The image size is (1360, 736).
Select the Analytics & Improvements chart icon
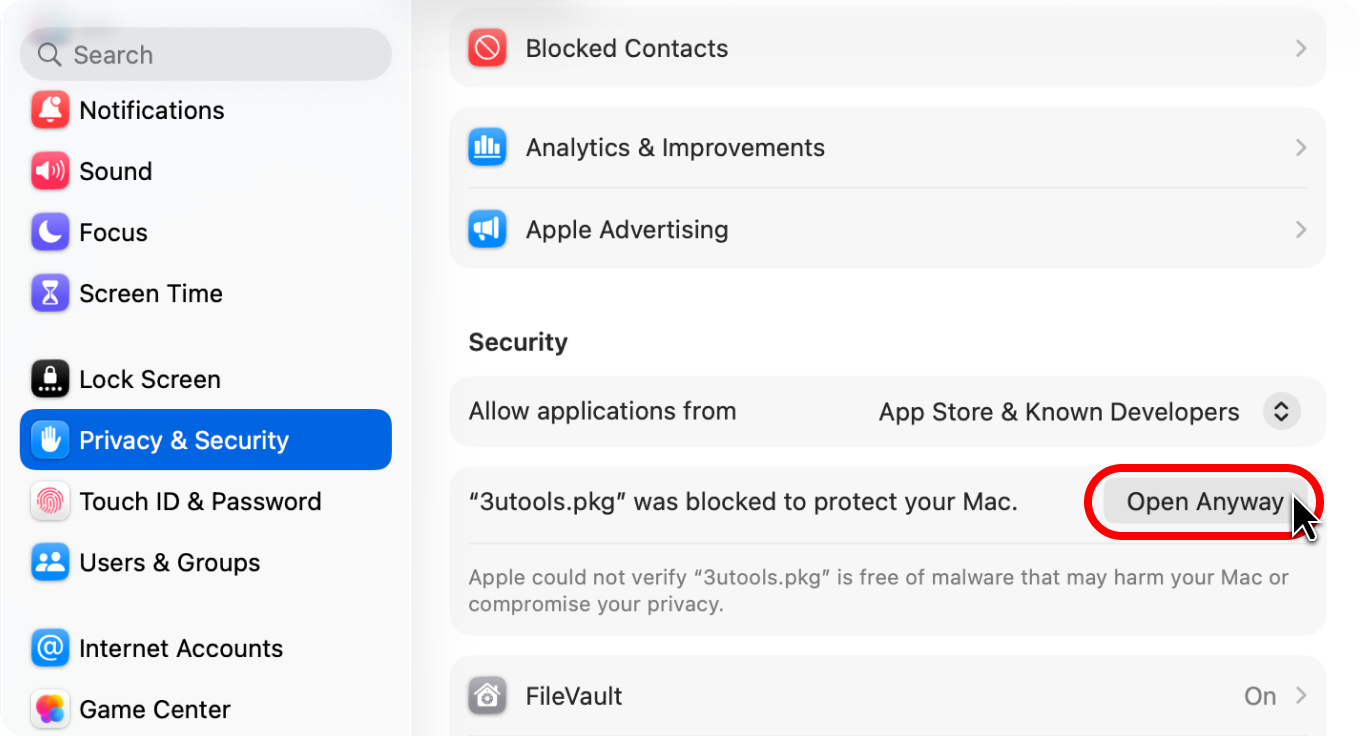(487, 147)
